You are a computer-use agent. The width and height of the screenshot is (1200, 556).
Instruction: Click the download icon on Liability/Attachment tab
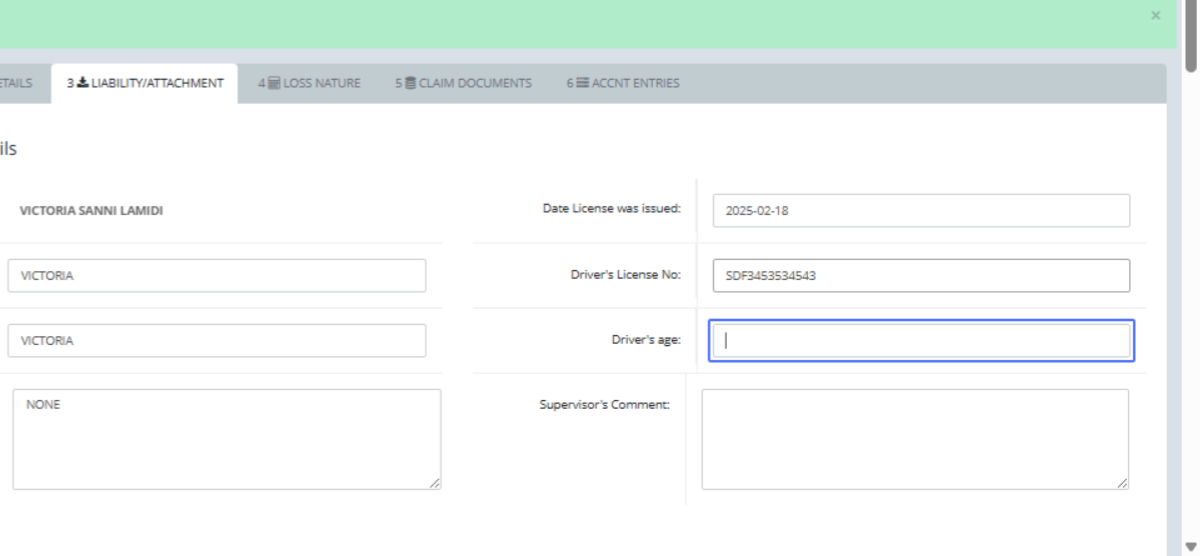(83, 83)
